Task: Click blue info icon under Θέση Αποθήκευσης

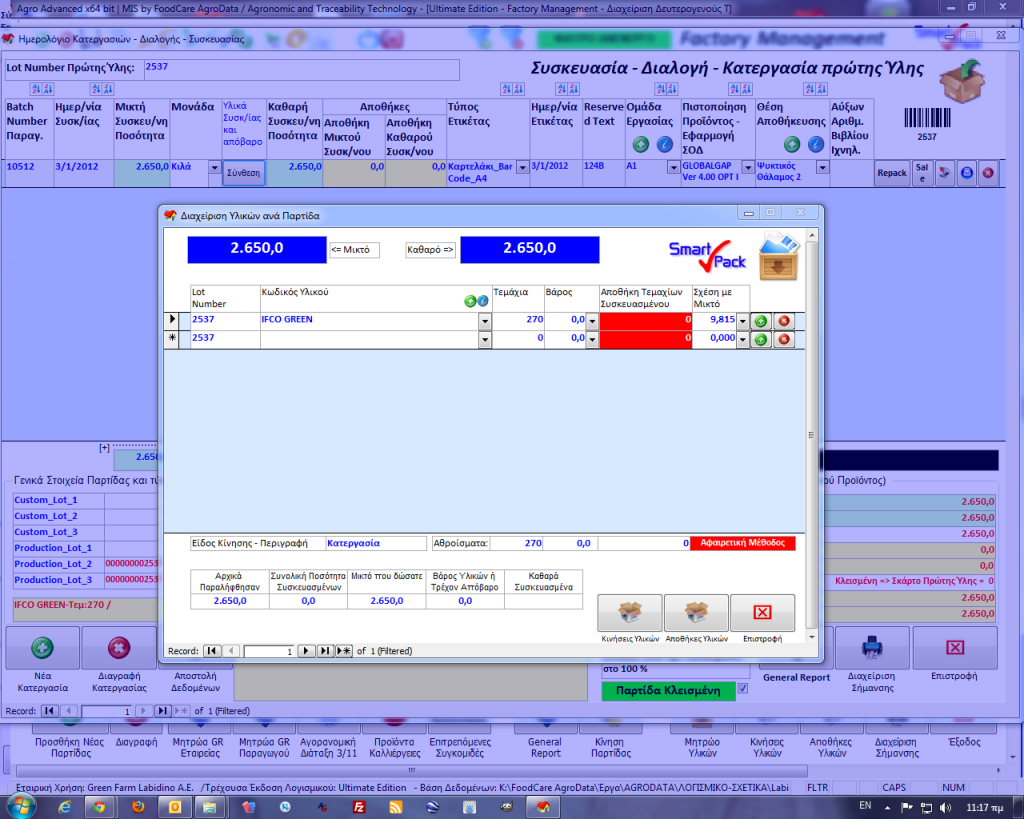Action: pos(816,144)
